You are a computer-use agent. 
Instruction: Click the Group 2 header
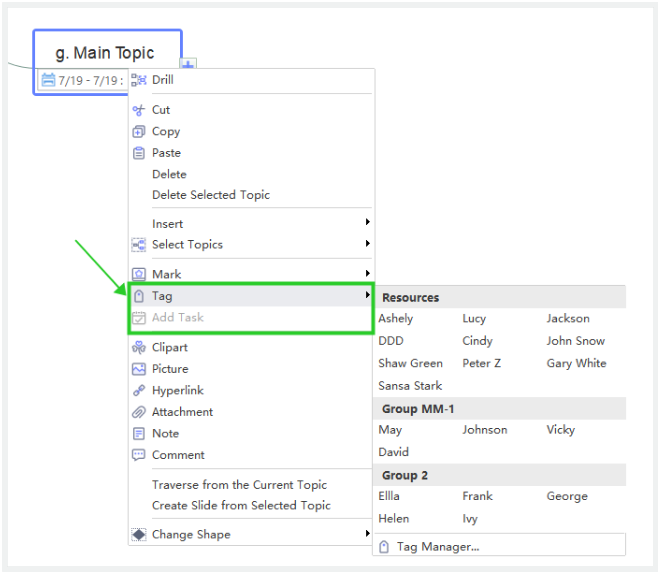pos(499,475)
